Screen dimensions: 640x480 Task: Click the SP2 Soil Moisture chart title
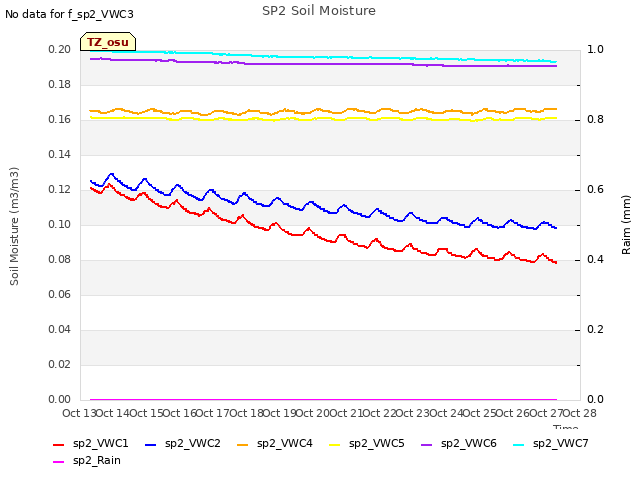(319, 11)
